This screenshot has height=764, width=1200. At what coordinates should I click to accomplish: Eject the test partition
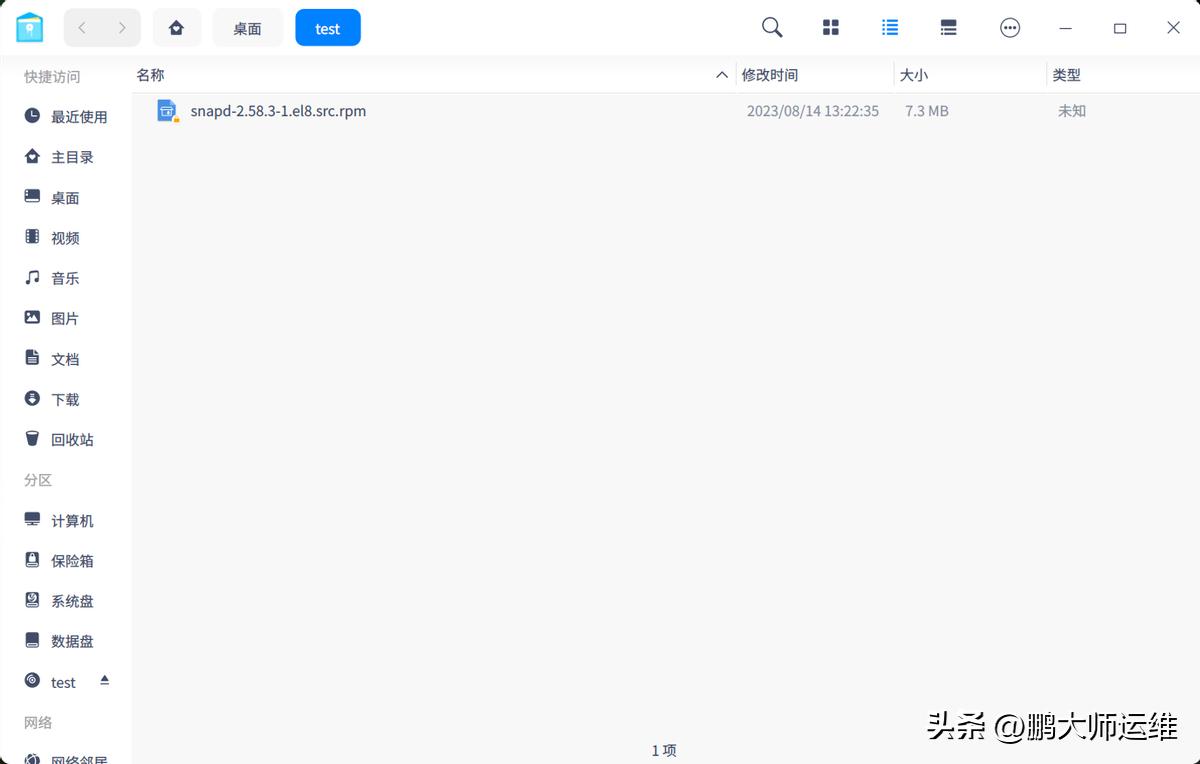click(x=104, y=680)
